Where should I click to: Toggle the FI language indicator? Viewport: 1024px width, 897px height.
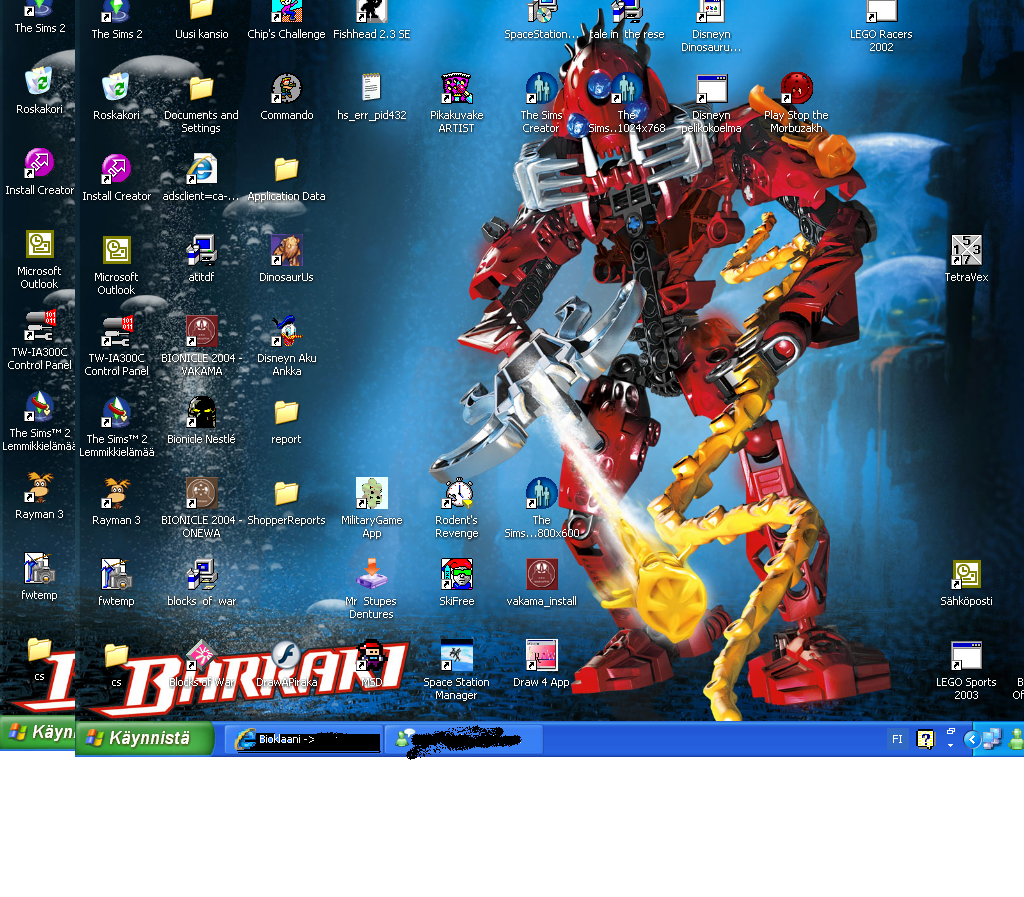point(898,739)
